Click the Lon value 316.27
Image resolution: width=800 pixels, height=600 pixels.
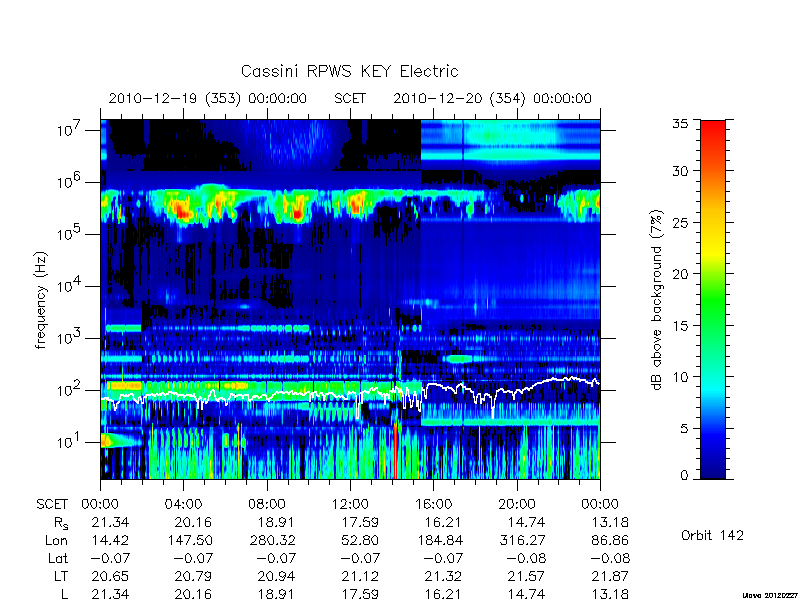click(x=522, y=540)
